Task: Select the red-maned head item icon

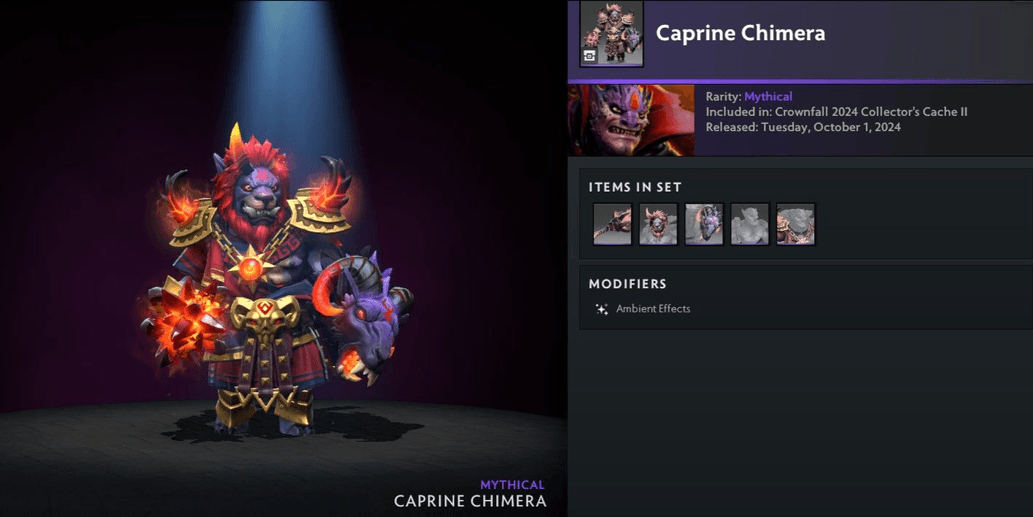Action: pyautogui.click(x=657, y=224)
